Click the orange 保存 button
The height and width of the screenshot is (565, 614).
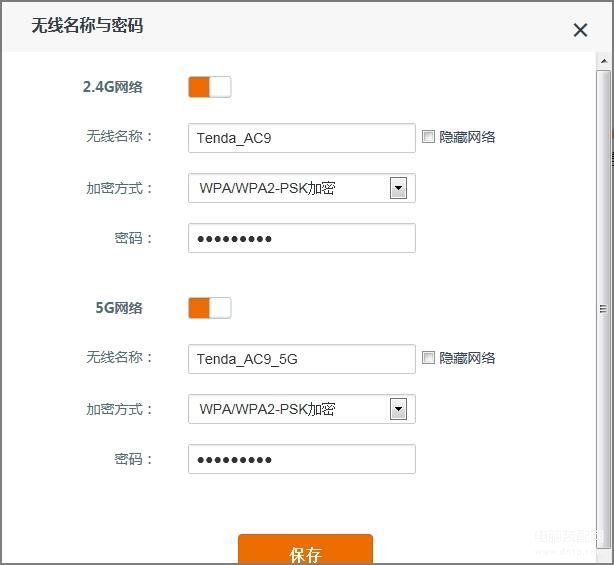pyautogui.click(x=305, y=549)
